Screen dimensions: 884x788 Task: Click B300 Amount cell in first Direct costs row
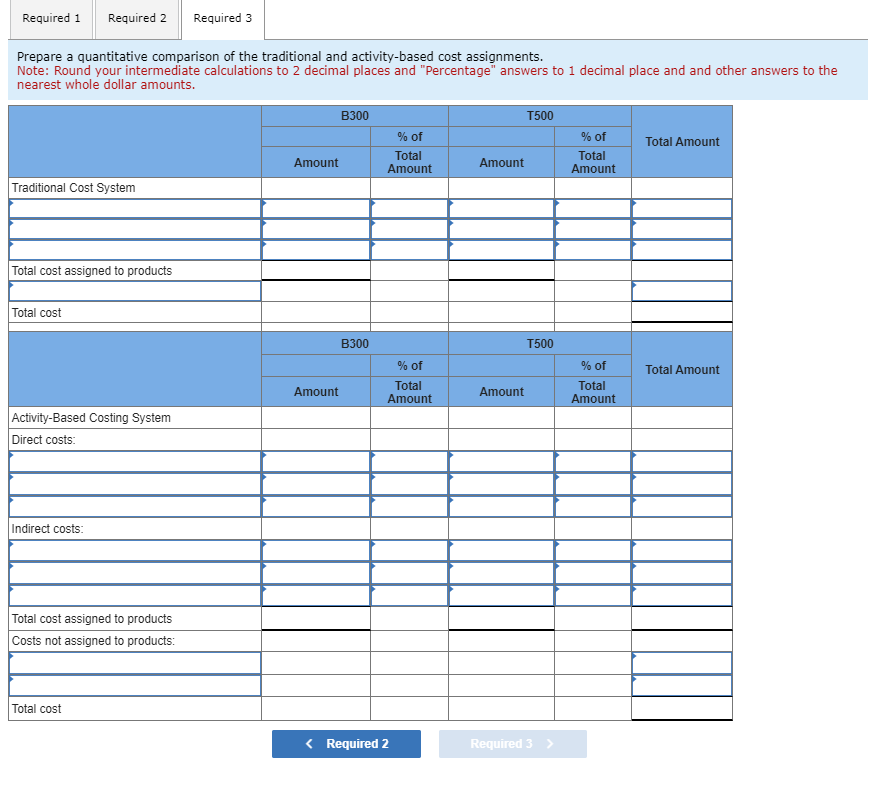(316, 462)
